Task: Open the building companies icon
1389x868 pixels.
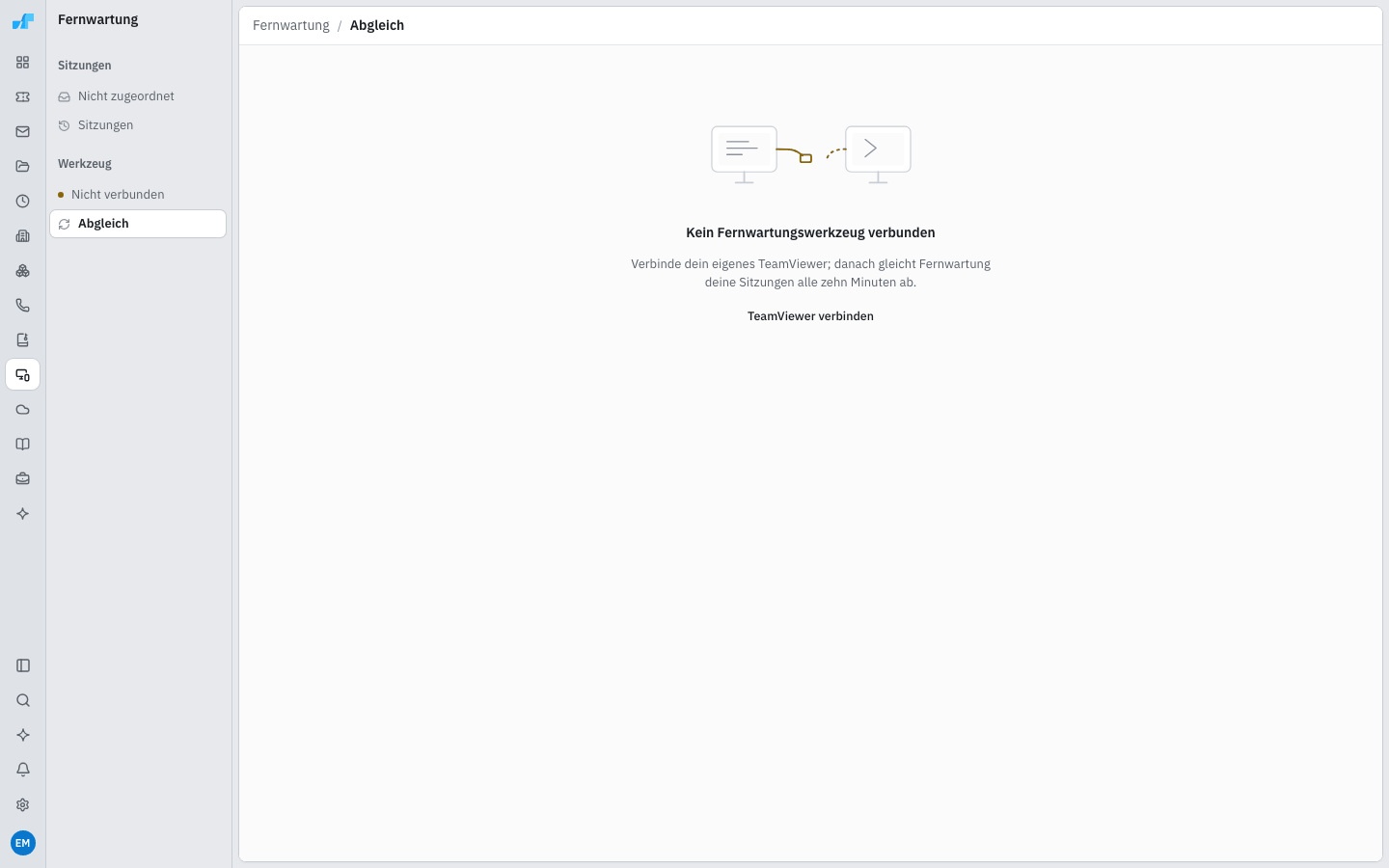Action: pyautogui.click(x=22, y=236)
